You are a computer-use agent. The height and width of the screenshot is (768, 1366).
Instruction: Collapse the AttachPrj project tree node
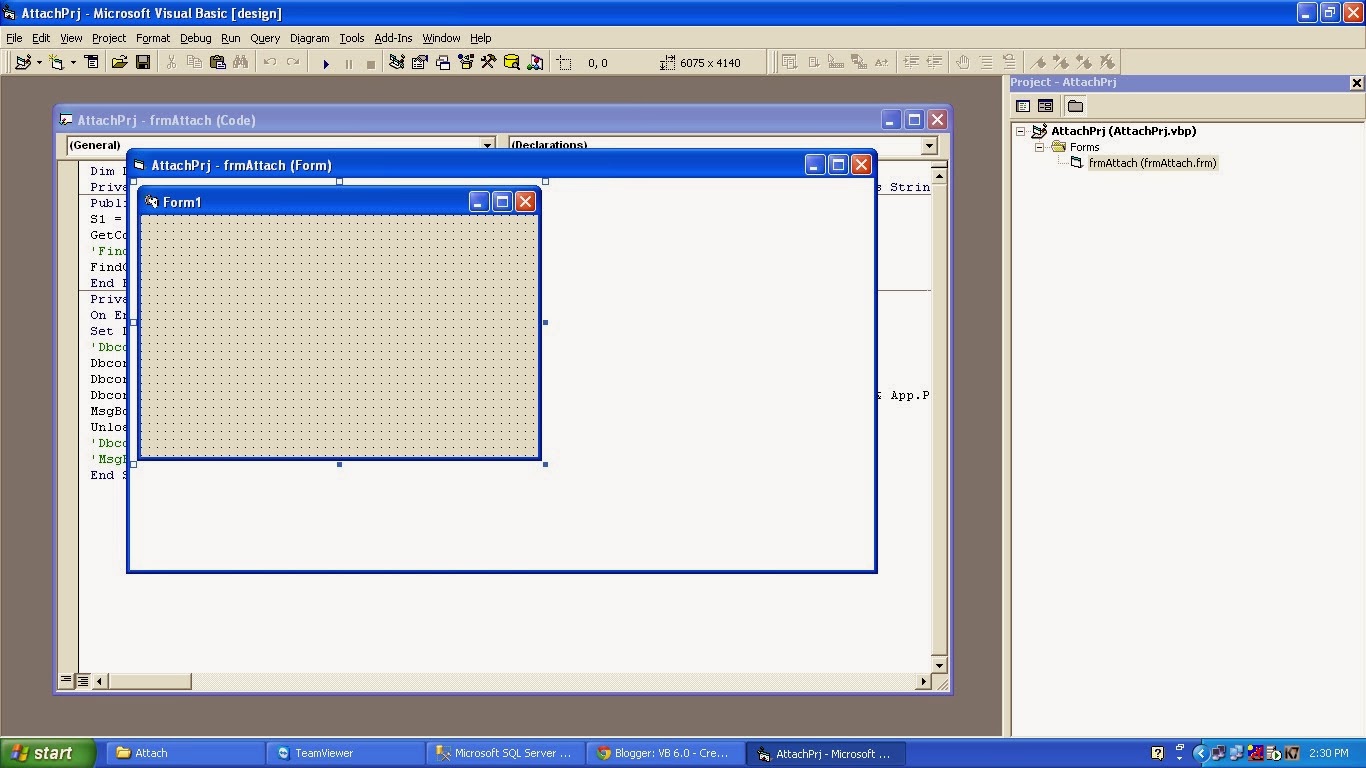click(1021, 131)
